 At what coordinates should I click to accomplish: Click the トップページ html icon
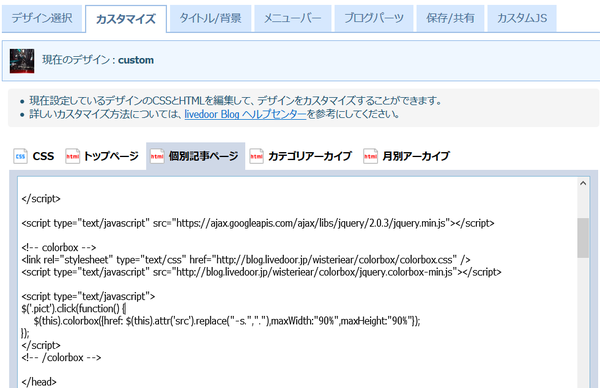pos(72,156)
